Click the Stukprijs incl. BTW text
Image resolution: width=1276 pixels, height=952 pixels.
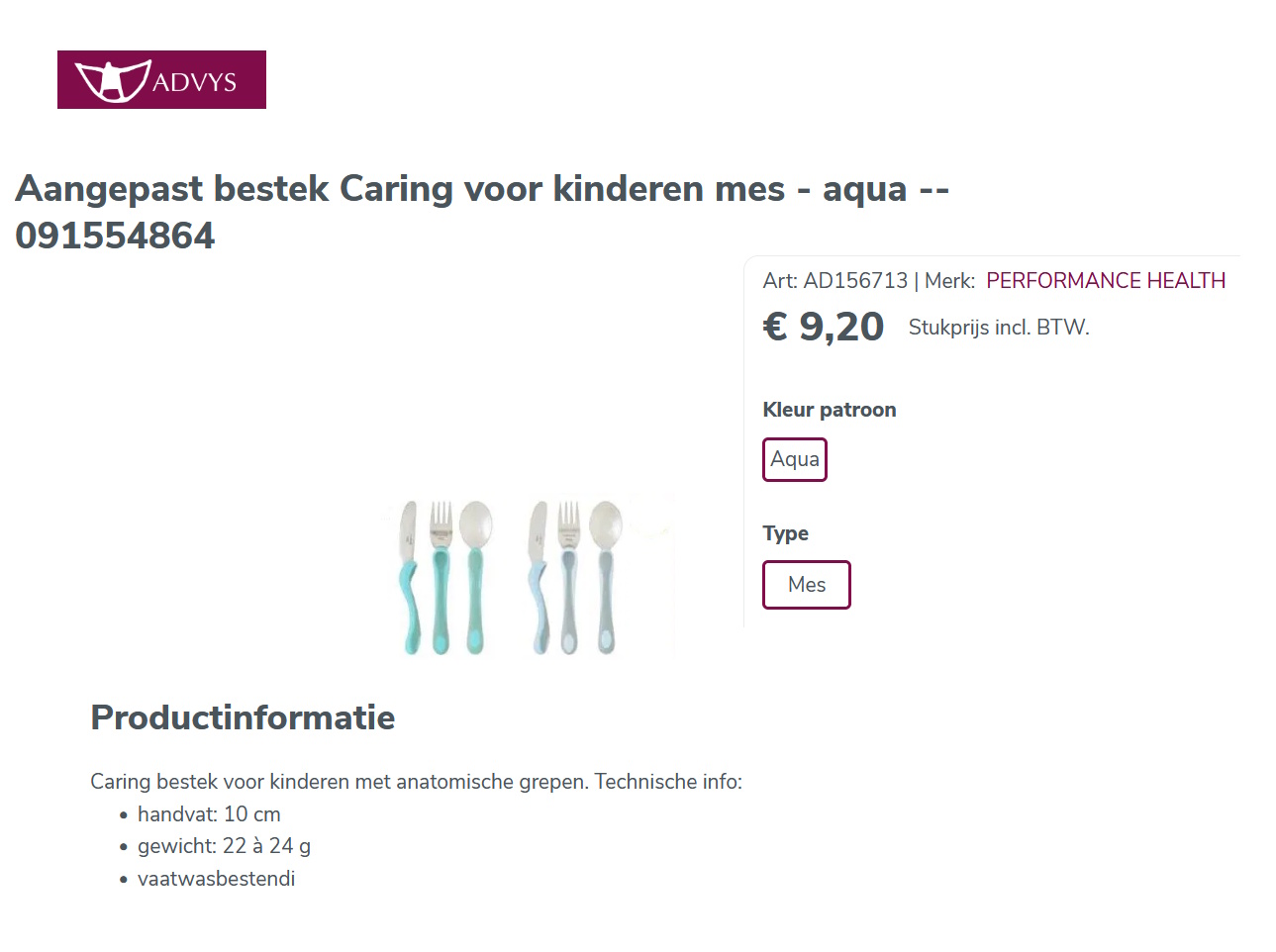click(x=998, y=327)
